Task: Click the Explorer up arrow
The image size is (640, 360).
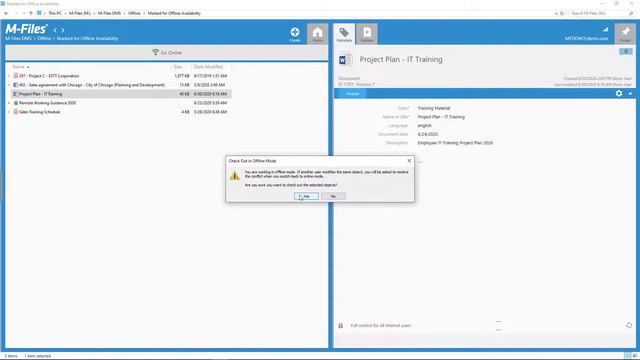Action: coord(31,13)
